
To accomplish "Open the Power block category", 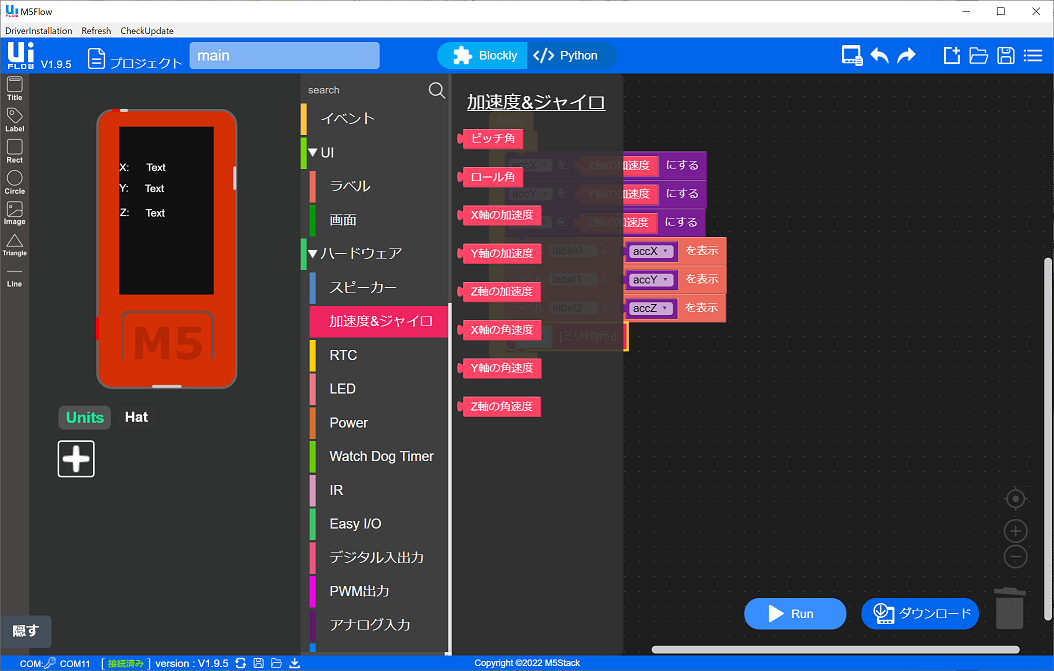I will pos(378,422).
